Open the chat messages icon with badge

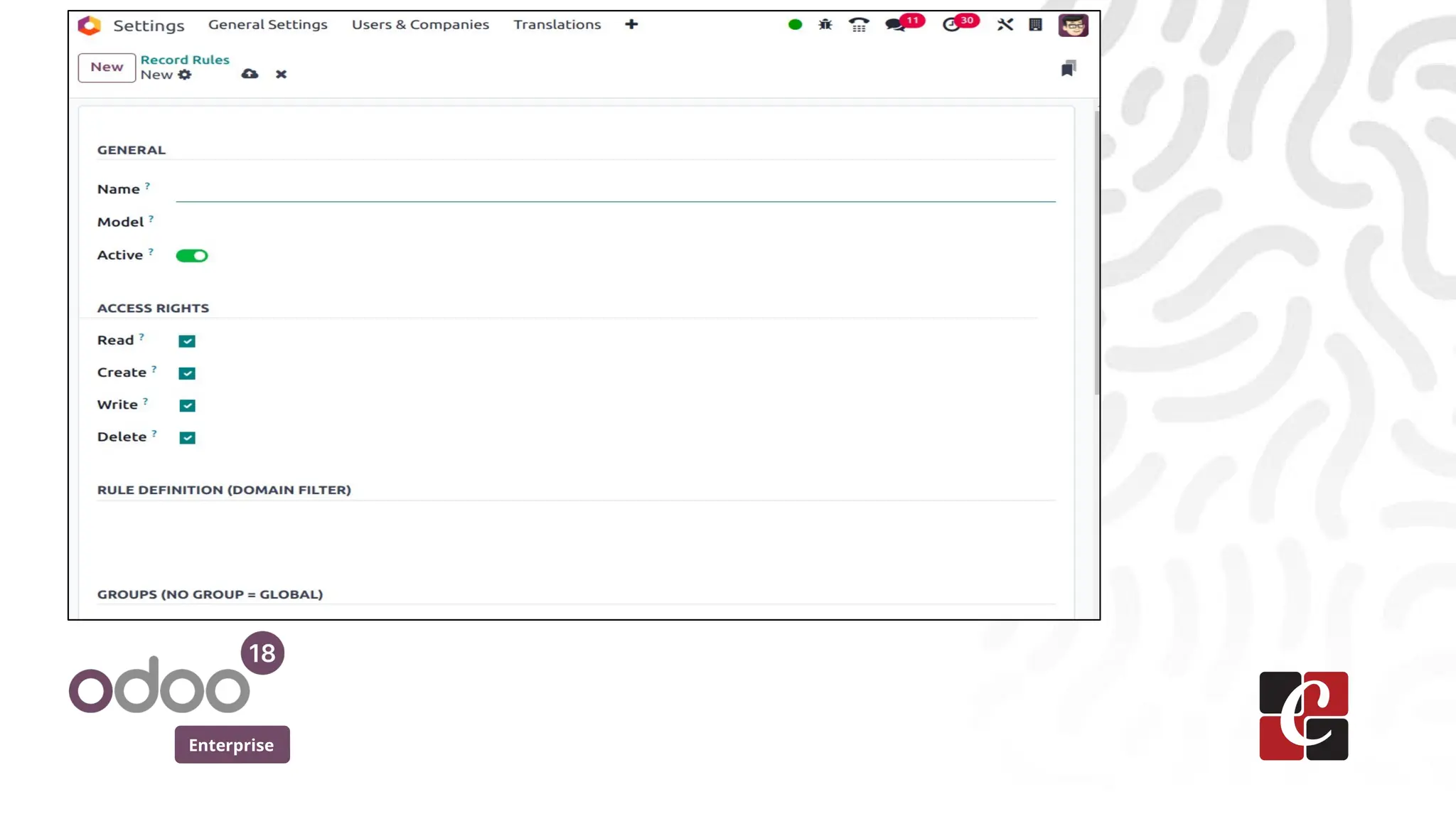point(894,25)
